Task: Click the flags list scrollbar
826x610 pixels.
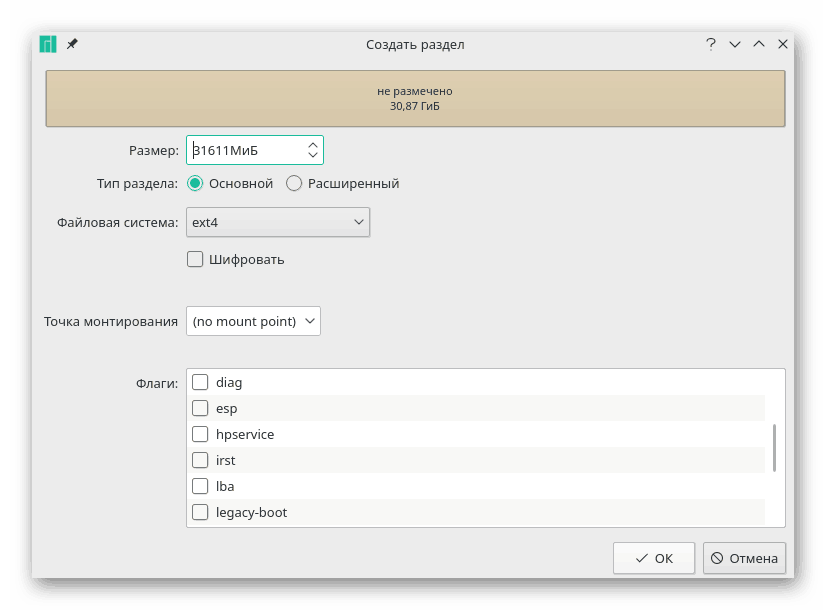Action: (x=775, y=447)
